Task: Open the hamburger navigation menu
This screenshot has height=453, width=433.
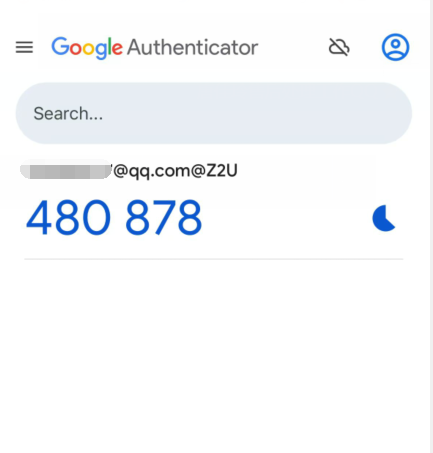Action: (x=24, y=47)
